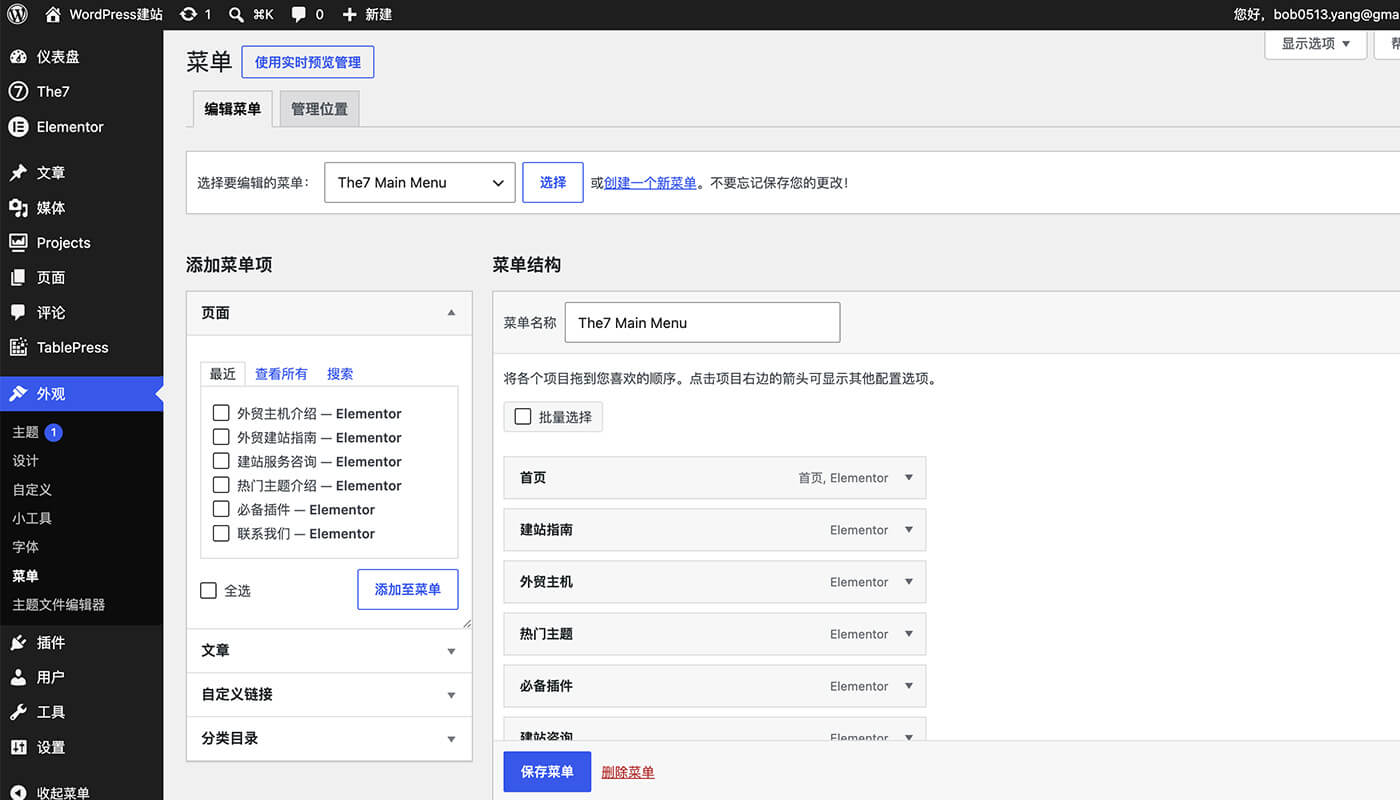This screenshot has width=1400, height=800.
Task: Click the Projects sidebar icon
Action: click(18, 242)
